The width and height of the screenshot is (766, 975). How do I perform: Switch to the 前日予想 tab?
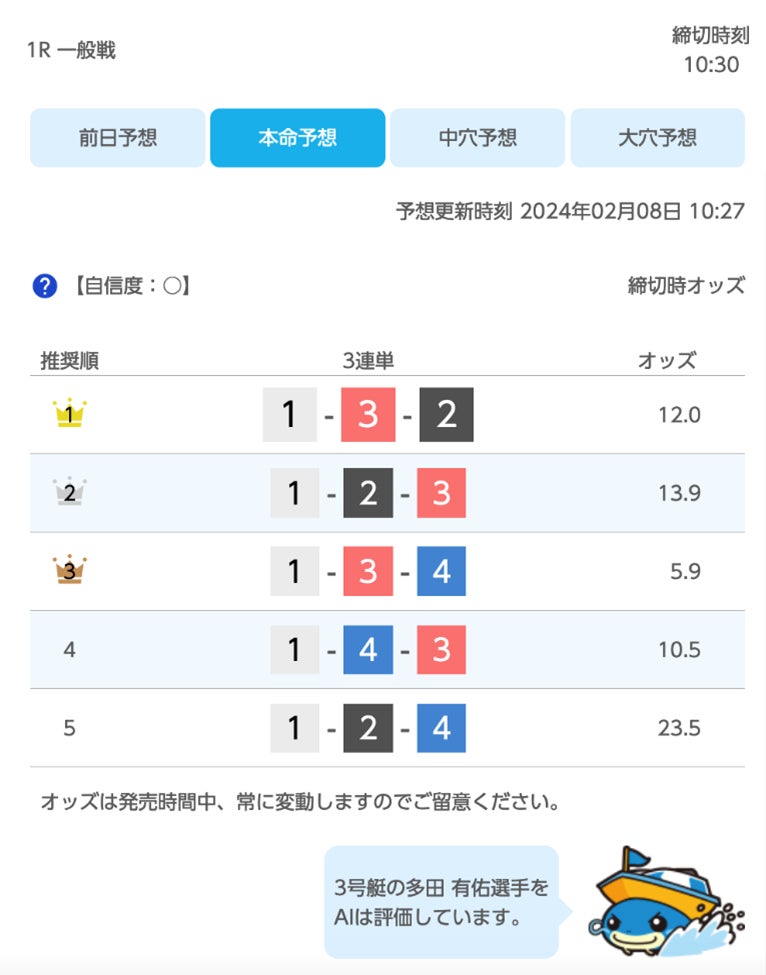click(118, 138)
